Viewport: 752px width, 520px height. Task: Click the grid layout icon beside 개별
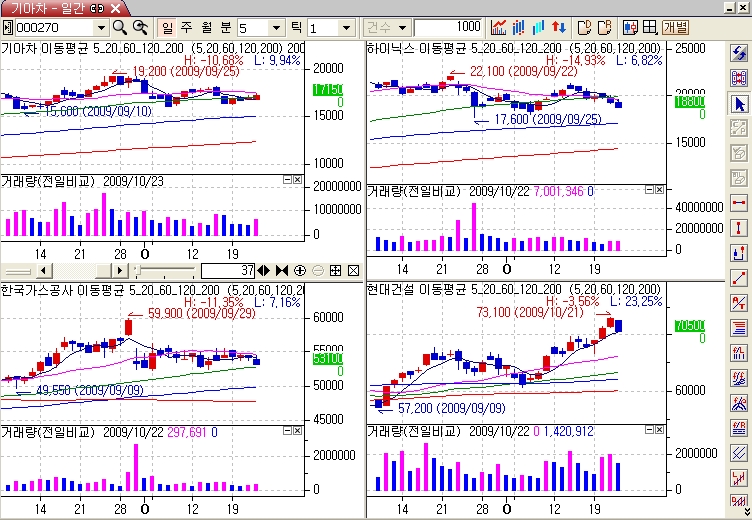pyautogui.click(x=650, y=28)
